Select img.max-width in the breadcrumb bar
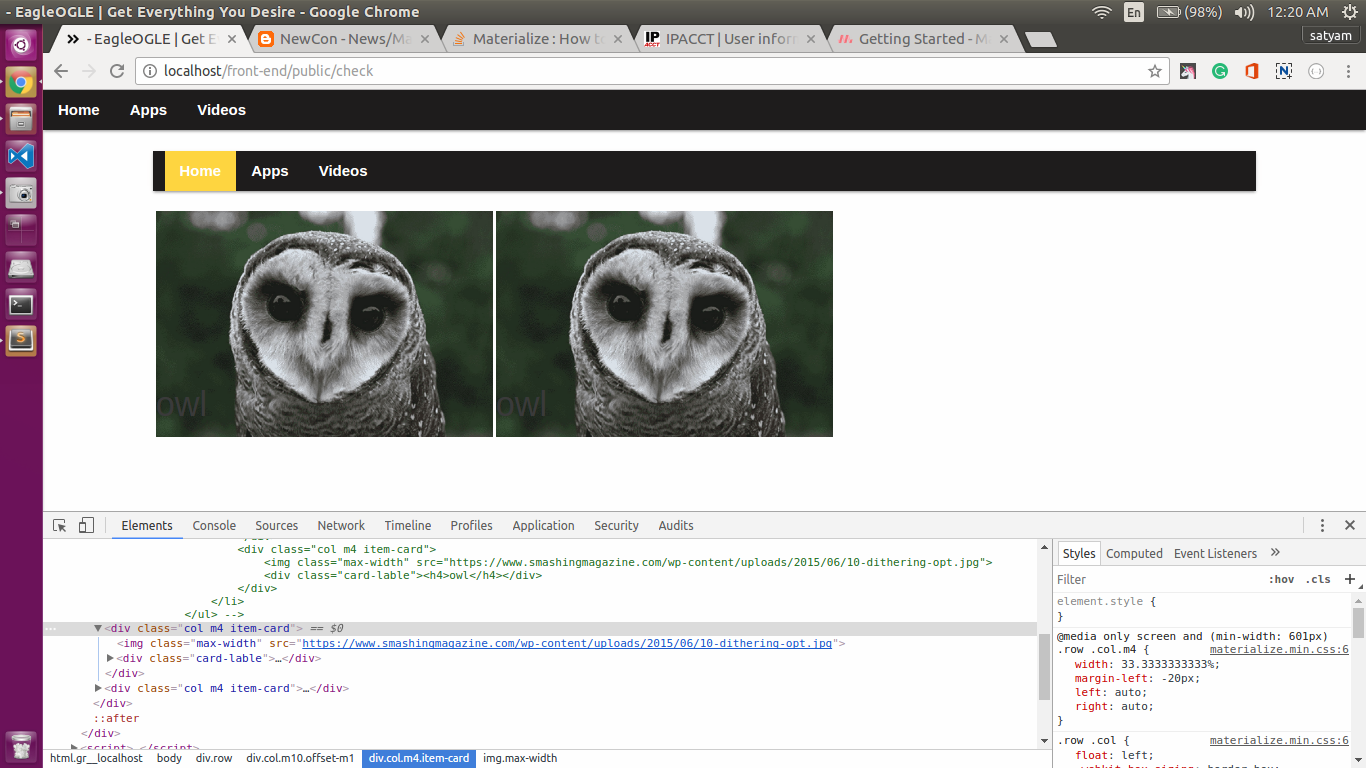The height and width of the screenshot is (768, 1366). click(520, 758)
